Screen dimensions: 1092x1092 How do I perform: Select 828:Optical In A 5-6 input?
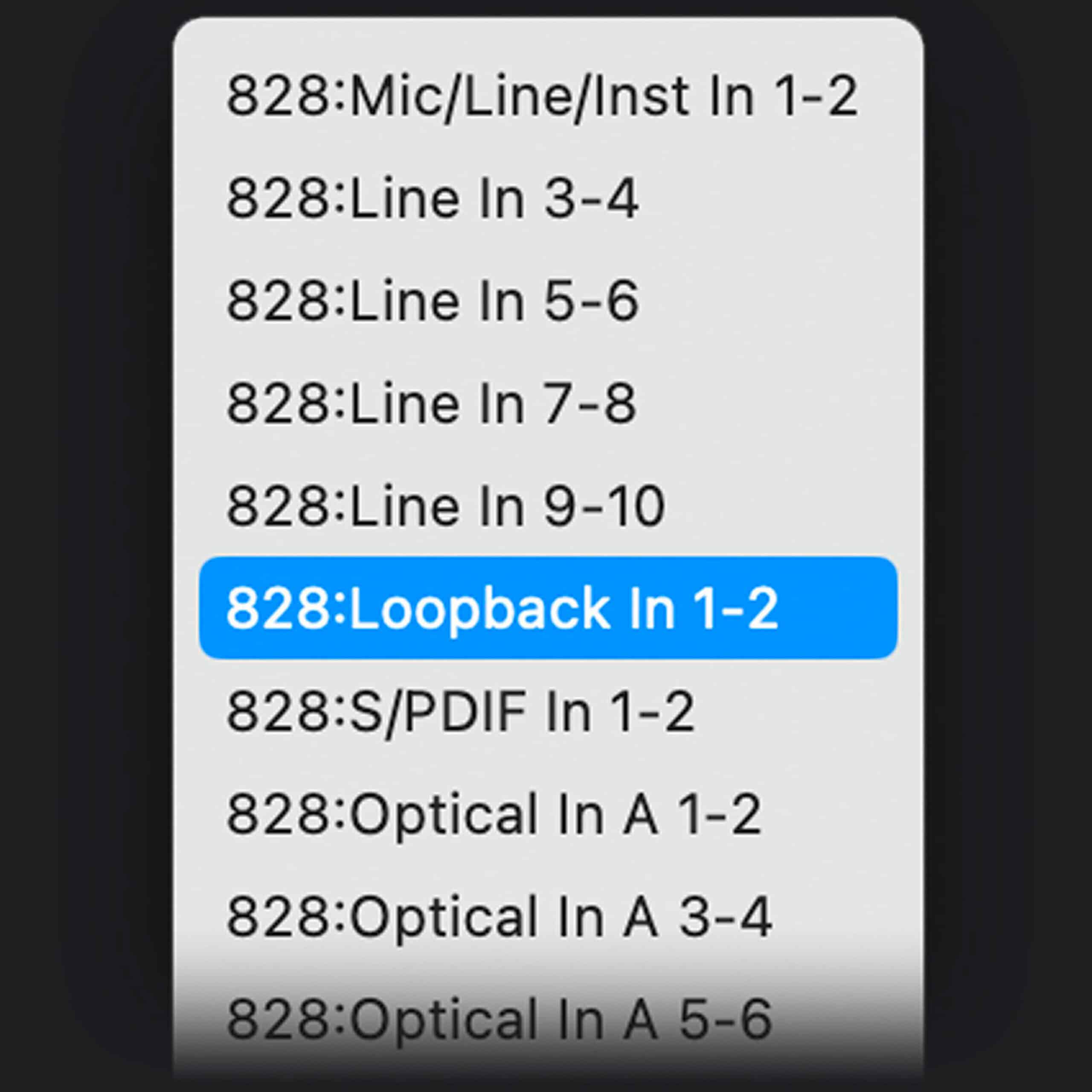click(499, 1019)
